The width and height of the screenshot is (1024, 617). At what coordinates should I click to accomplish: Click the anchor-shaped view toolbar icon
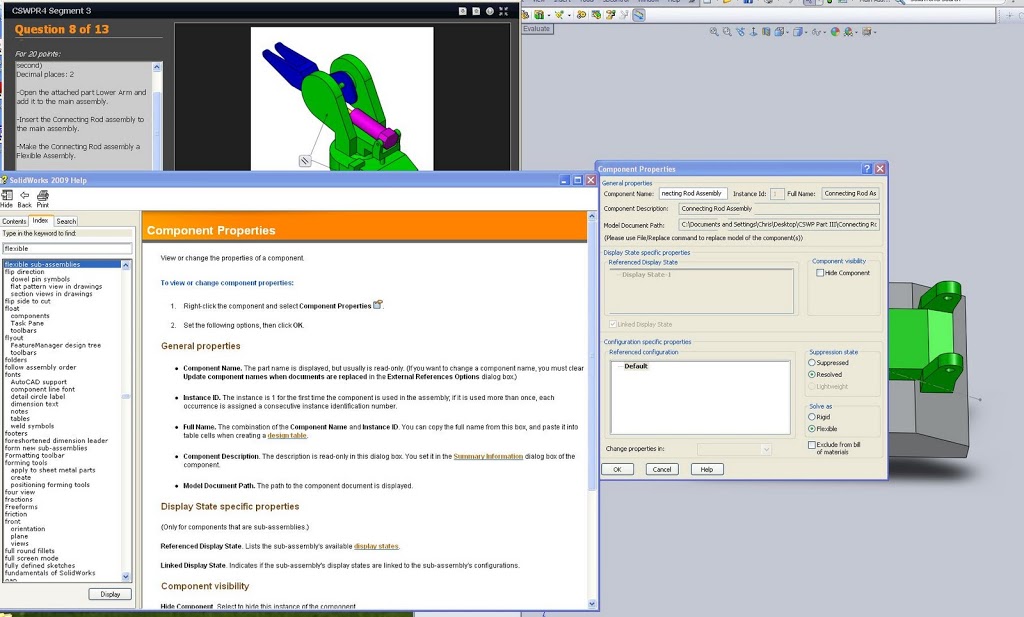[x=753, y=31]
